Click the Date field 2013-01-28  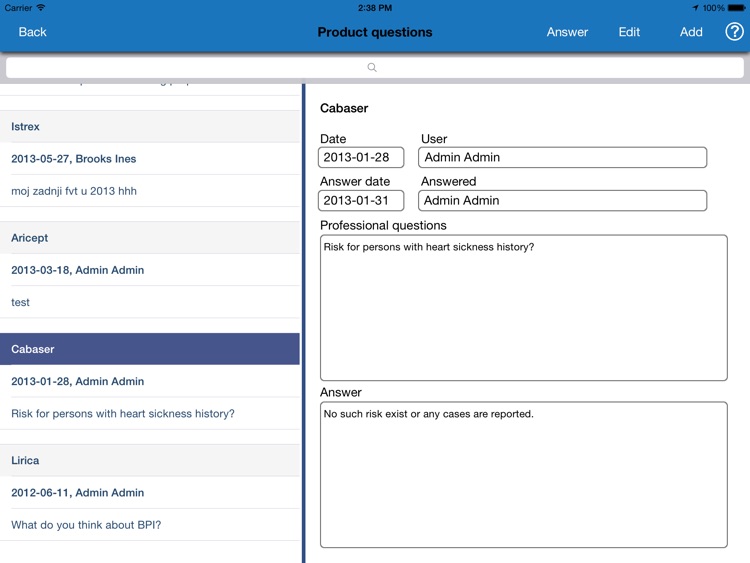(361, 157)
